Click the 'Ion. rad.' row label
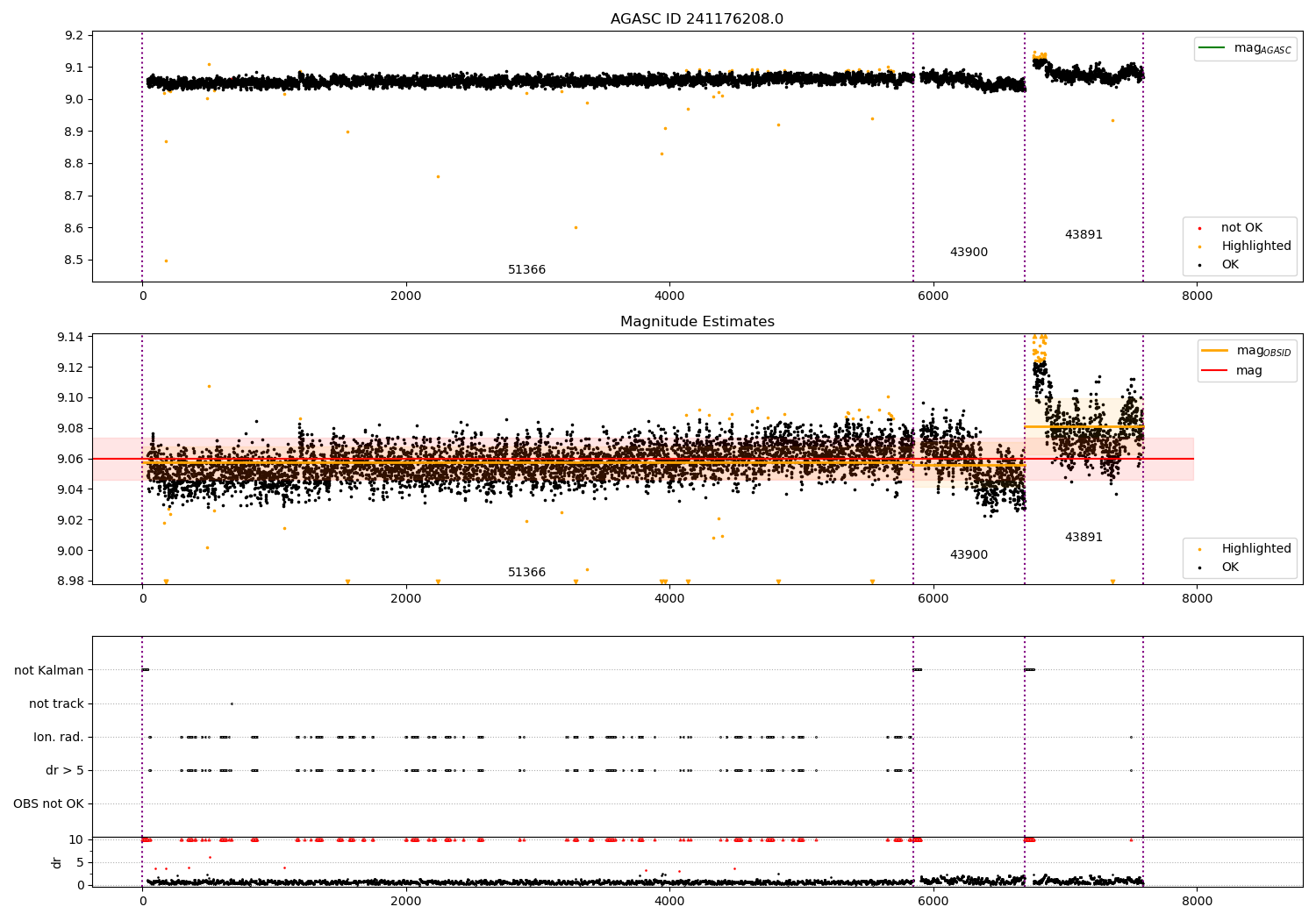The width and height of the screenshot is (1316, 921). (x=59, y=738)
